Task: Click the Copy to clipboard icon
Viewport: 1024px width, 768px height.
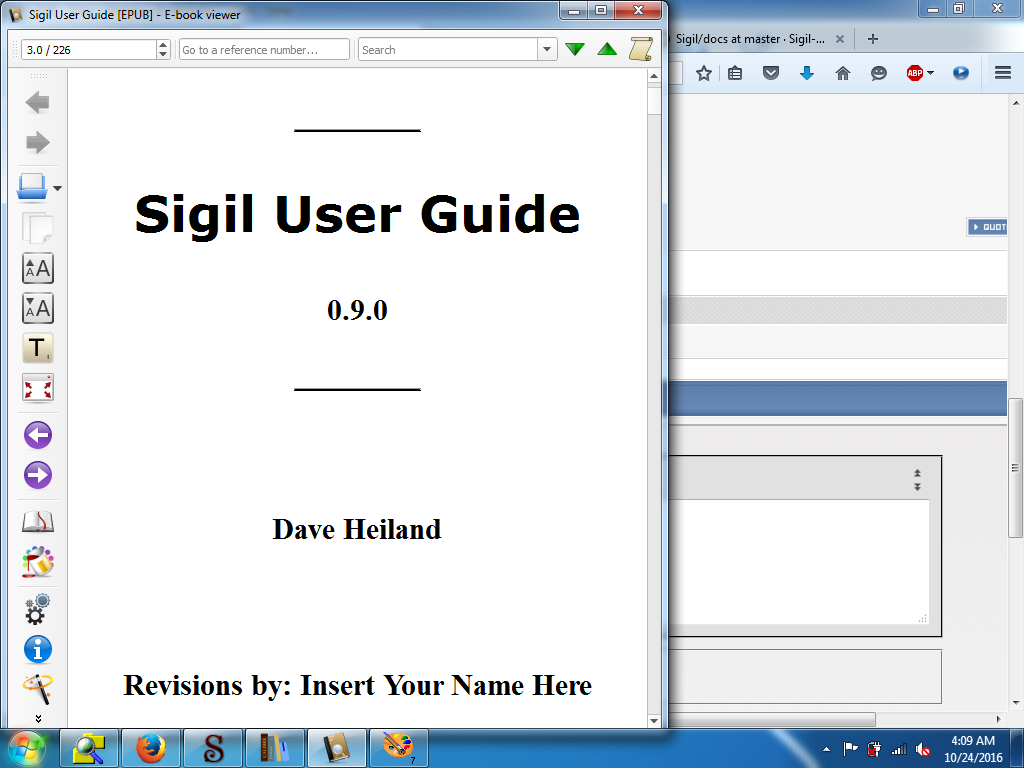Action: click(x=37, y=228)
